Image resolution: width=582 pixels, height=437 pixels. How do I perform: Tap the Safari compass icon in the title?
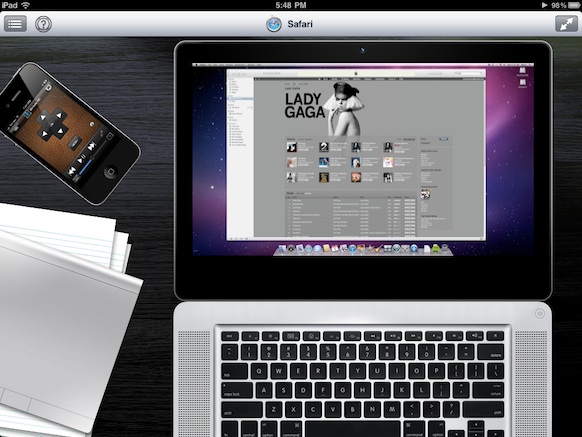[x=274, y=25]
